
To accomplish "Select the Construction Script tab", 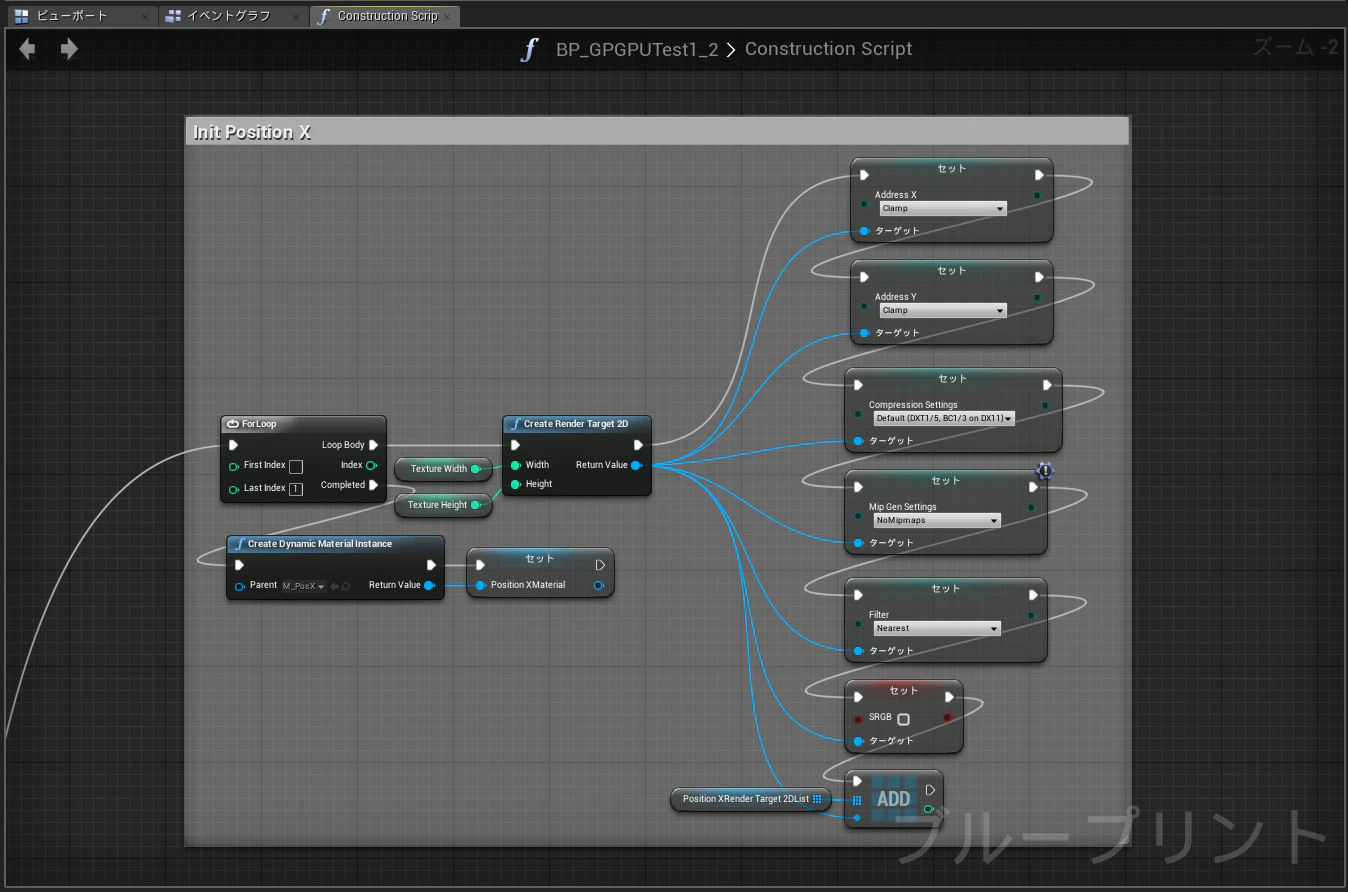I will click(x=387, y=16).
